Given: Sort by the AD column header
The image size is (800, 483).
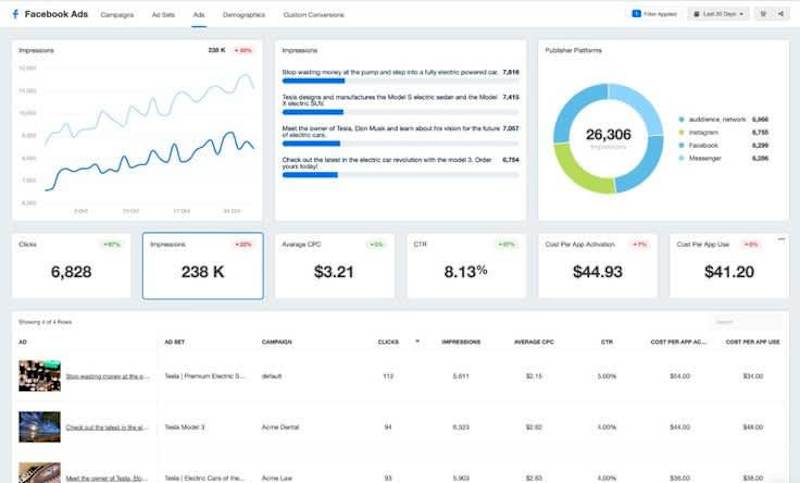Looking at the screenshot, I should pos(22,342).
